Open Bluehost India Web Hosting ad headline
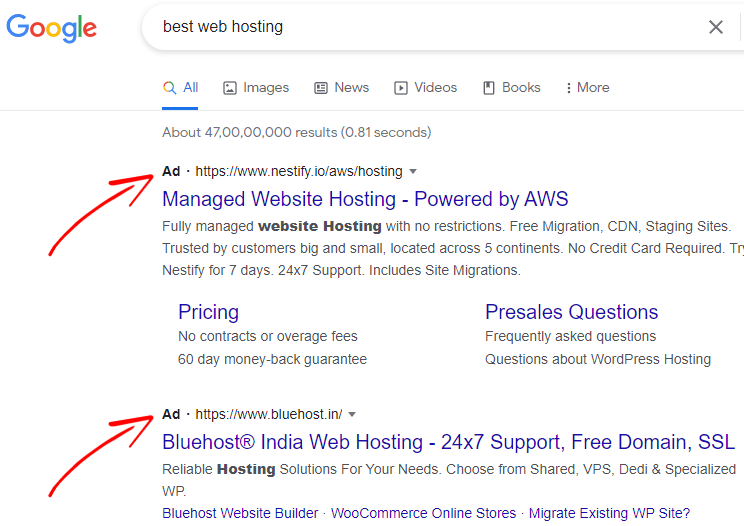Screen dimensions: 744x526 (448, 442)
